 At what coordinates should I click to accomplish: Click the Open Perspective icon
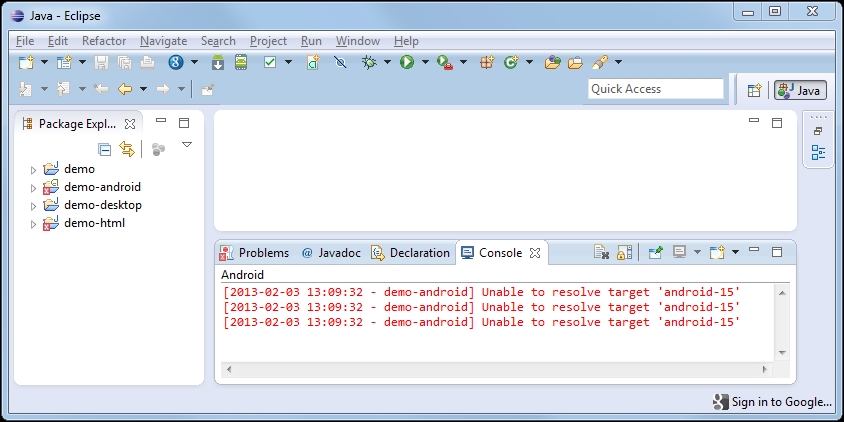click(x=755, y=90)
